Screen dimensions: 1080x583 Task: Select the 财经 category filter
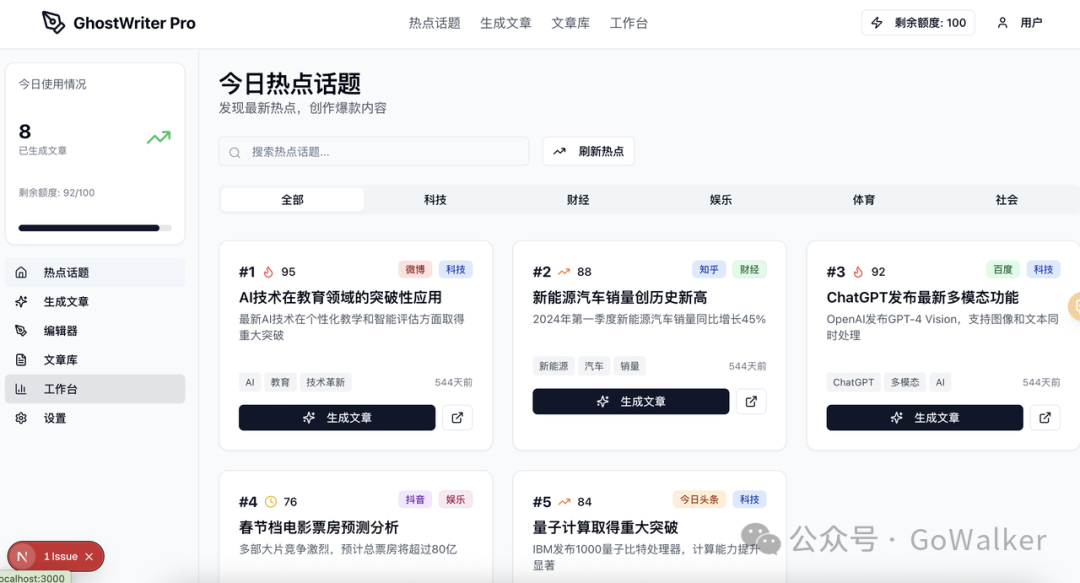(577, 199)
